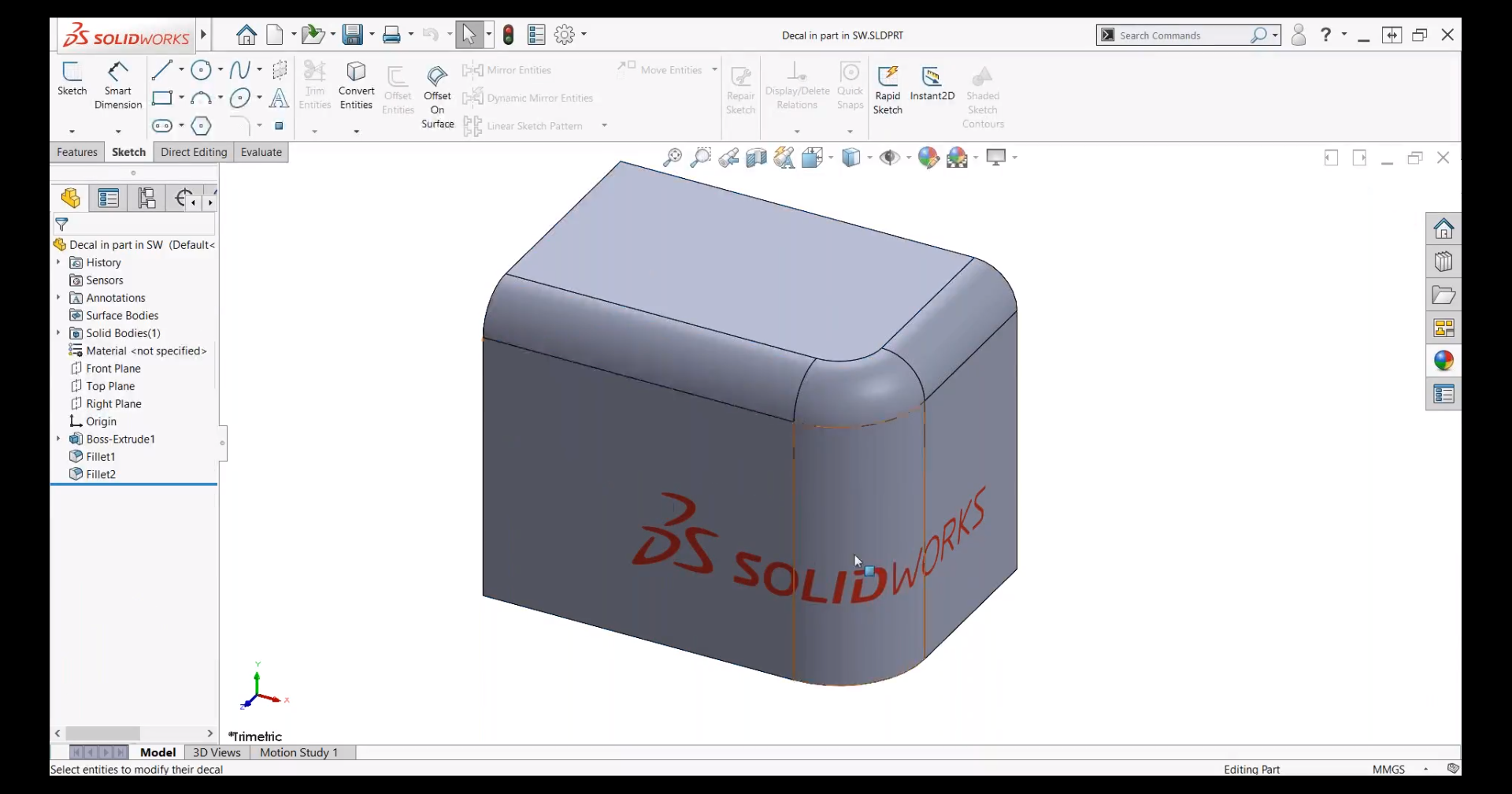Screen dimensions: 1512x794
Task: Open Display Style dropdown arrow
Action: (869, 158)
